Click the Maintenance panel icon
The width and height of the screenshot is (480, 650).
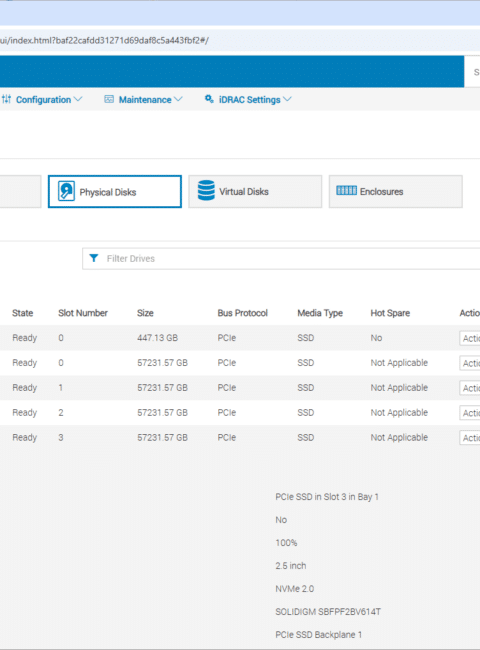[x=109, y=99]
